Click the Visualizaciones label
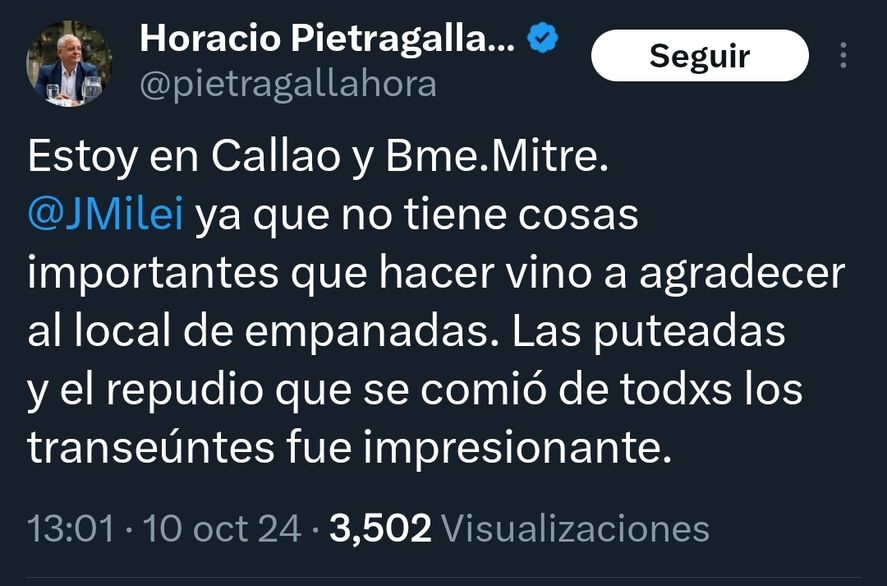The image size is (887, 586). pyautogui.click(x=575, y=528)
